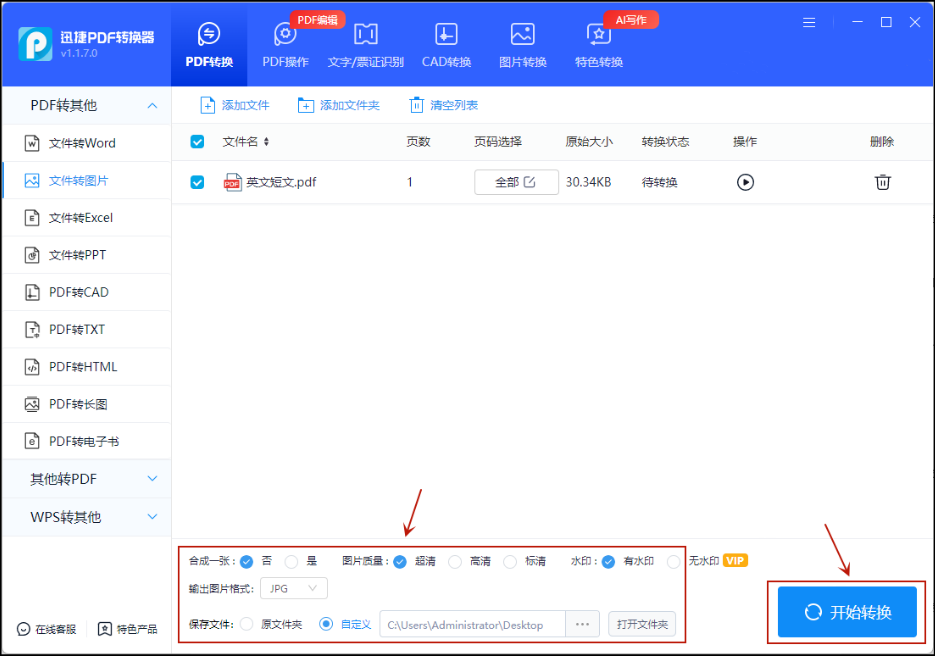
Task: Click the 迅捷PDF转换器 logo icon
Action: tap(35, 44)
